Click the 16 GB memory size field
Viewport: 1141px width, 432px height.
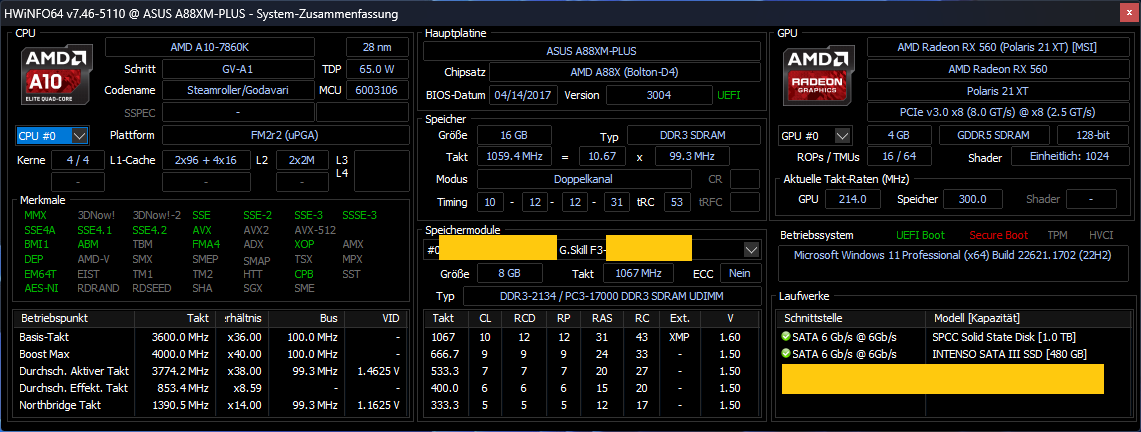pyautogui.click(x=514, y=135)
